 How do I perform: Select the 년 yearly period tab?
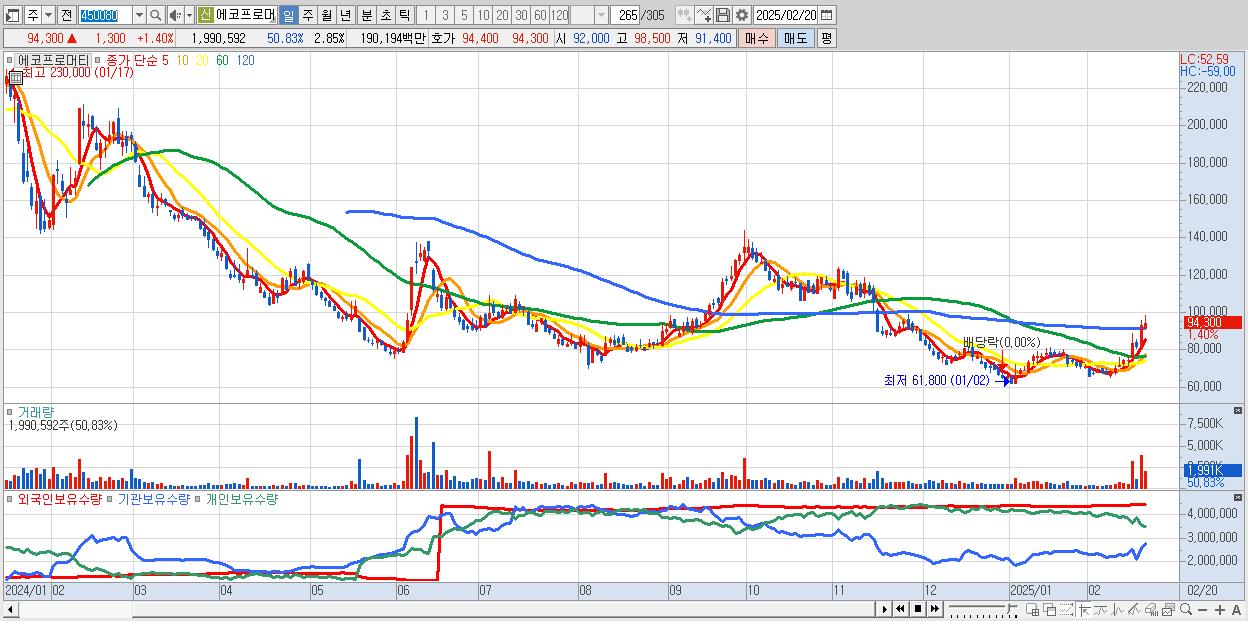pos(345,15)
